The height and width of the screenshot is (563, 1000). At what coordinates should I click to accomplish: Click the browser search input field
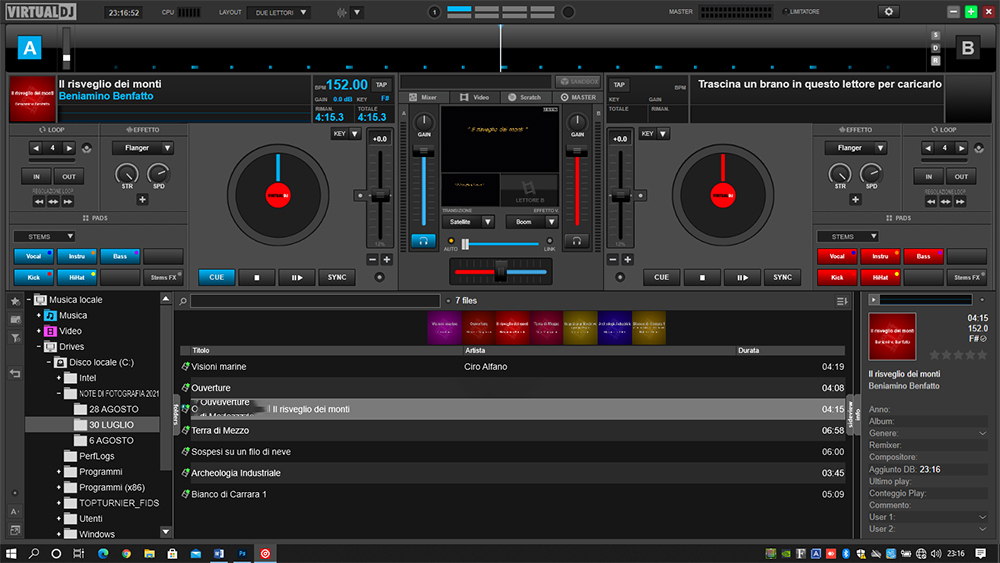pyautogui.click(x=315, y=301)
